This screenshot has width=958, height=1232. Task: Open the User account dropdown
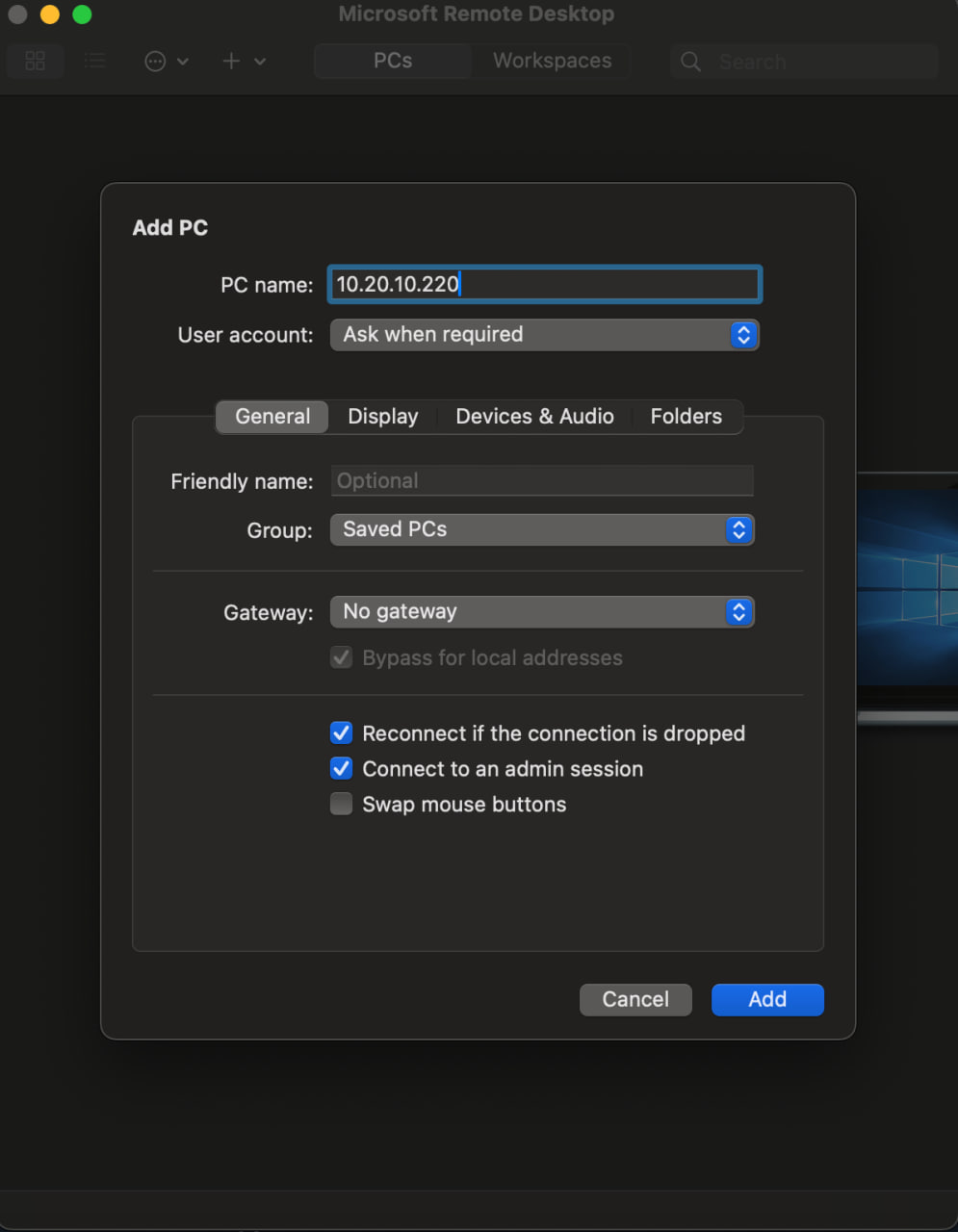click(x=544, y=335)
